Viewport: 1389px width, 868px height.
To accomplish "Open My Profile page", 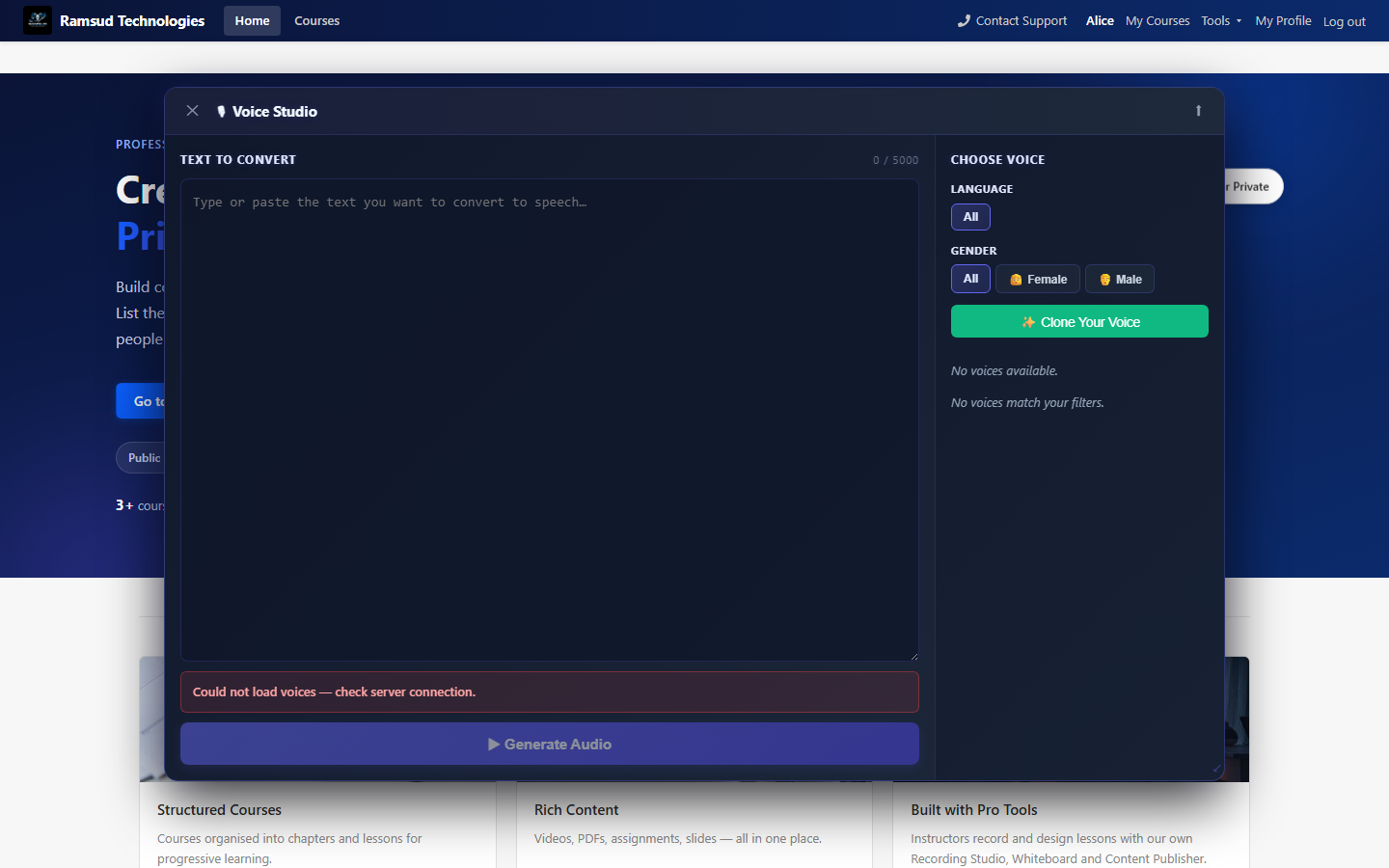I will pos(1283,20).
